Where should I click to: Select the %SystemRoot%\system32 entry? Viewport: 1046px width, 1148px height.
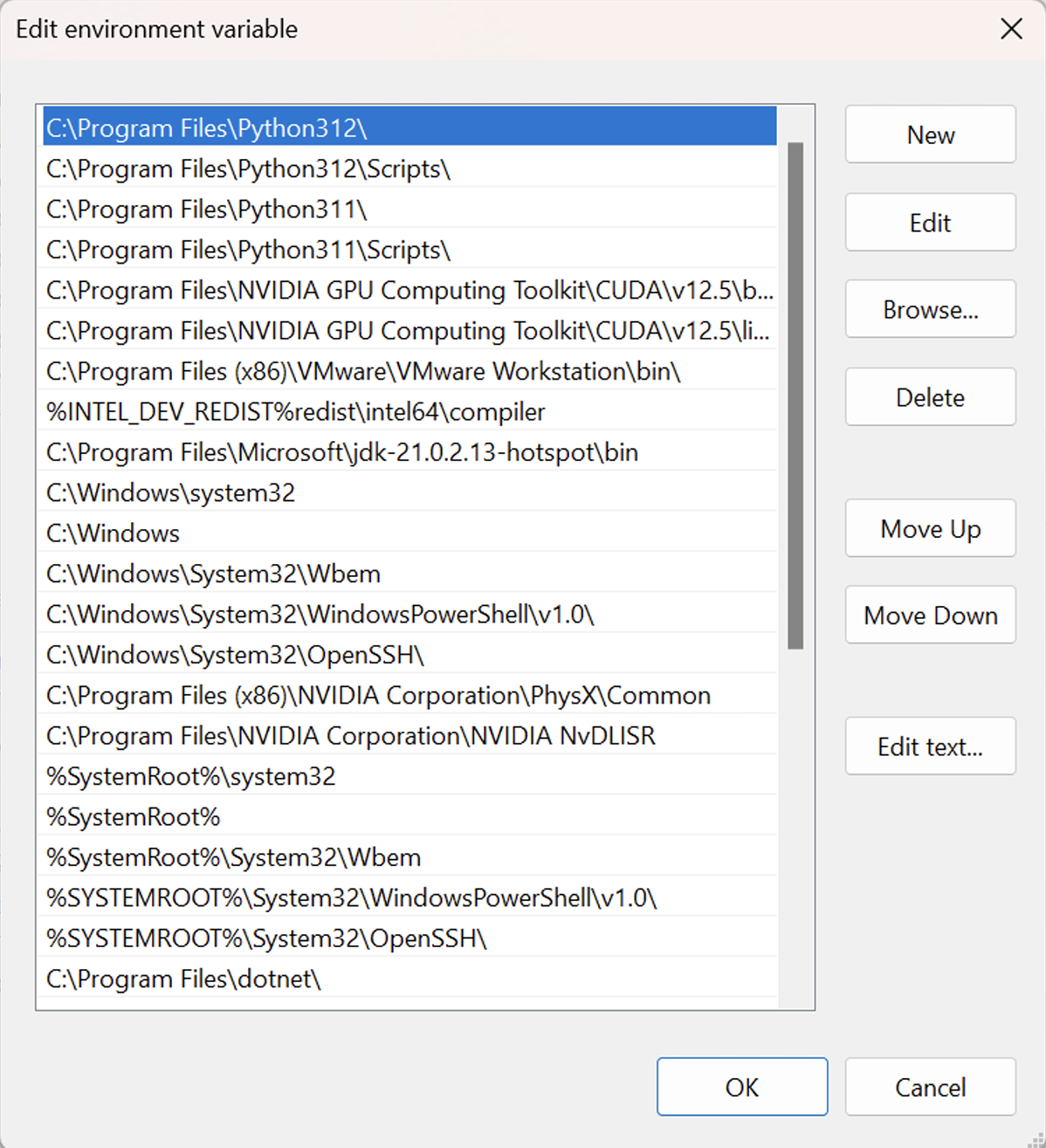coord(409,776)
